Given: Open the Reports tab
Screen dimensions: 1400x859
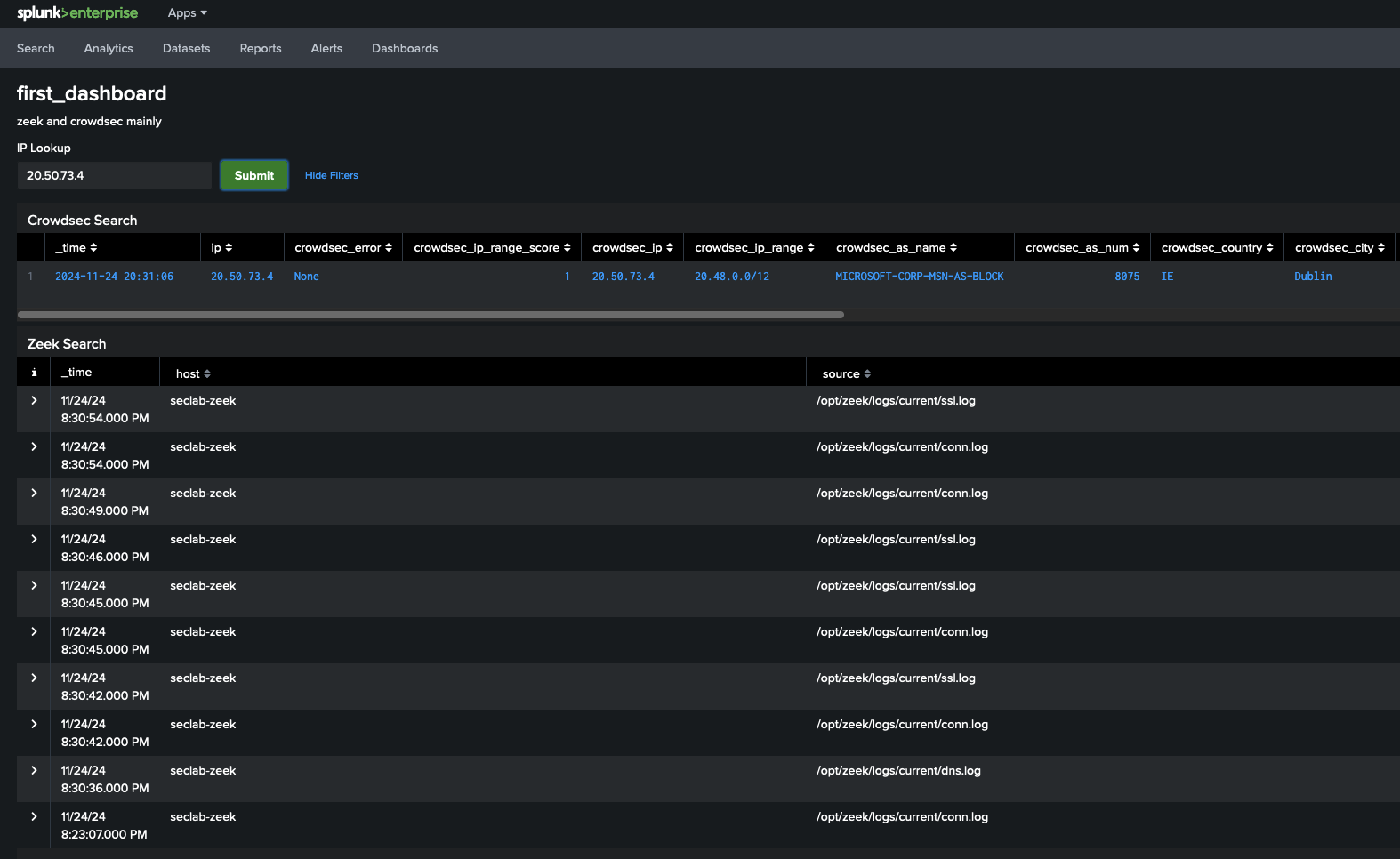Looking at the screenshot, I should (x=261, y=48).
